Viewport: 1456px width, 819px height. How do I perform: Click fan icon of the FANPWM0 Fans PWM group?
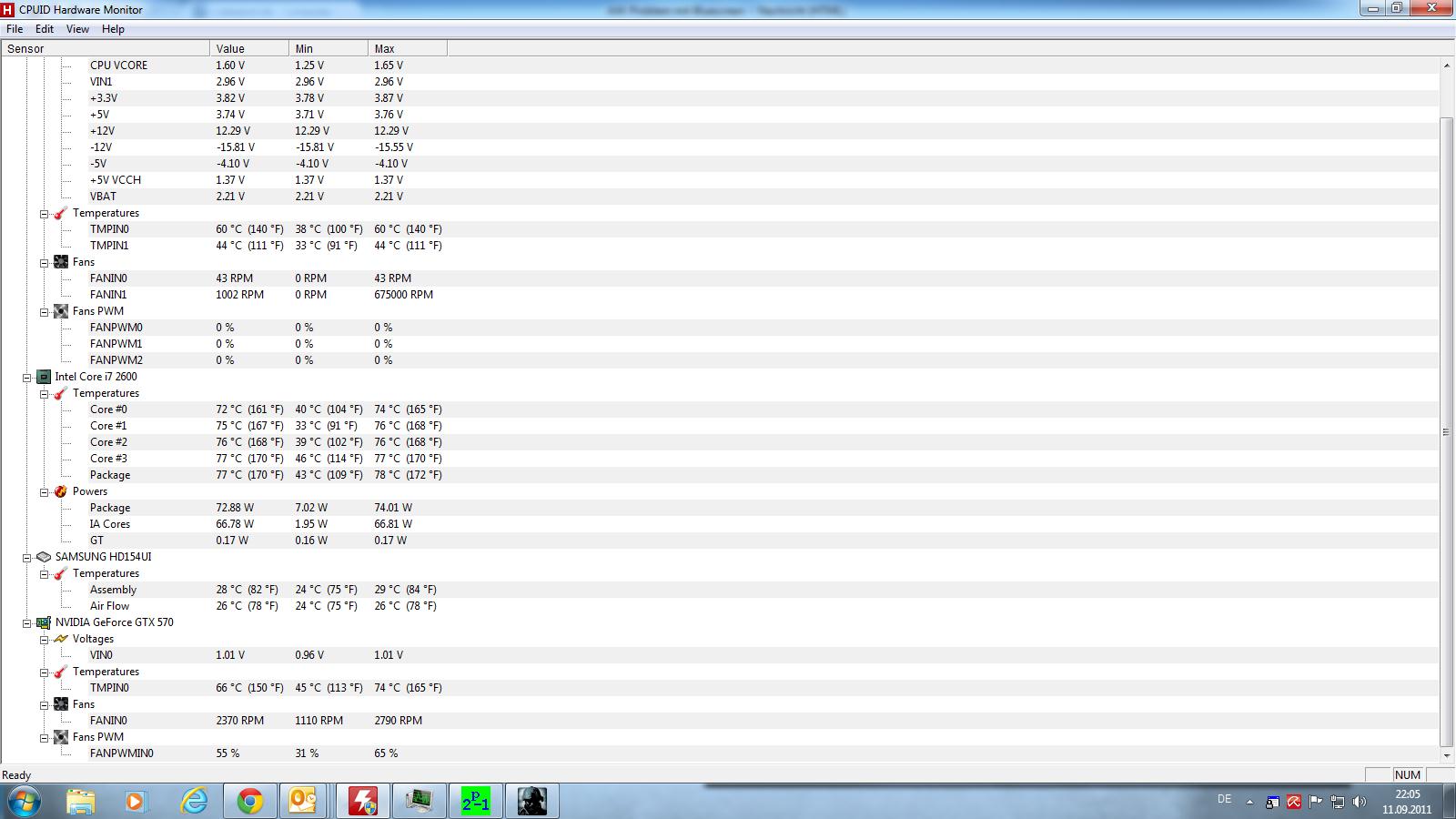pyautogui.click(x=61, y=311)
